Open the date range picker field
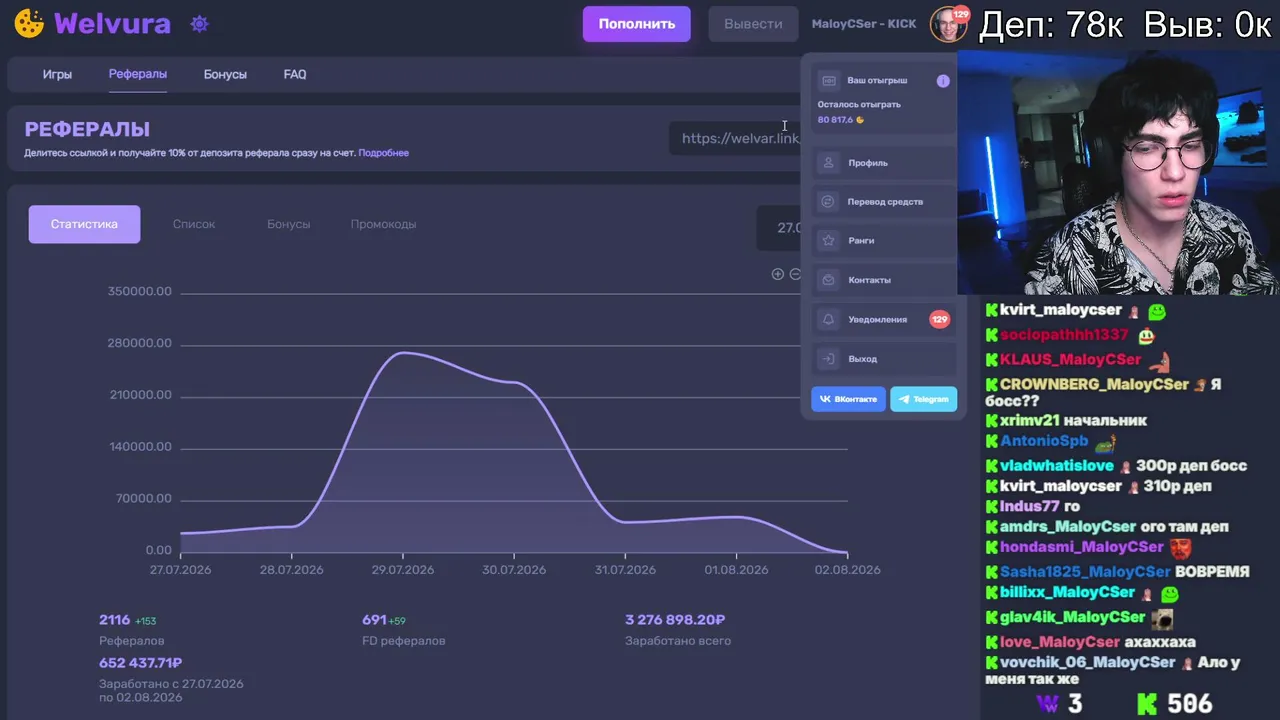 pos(780,228)
